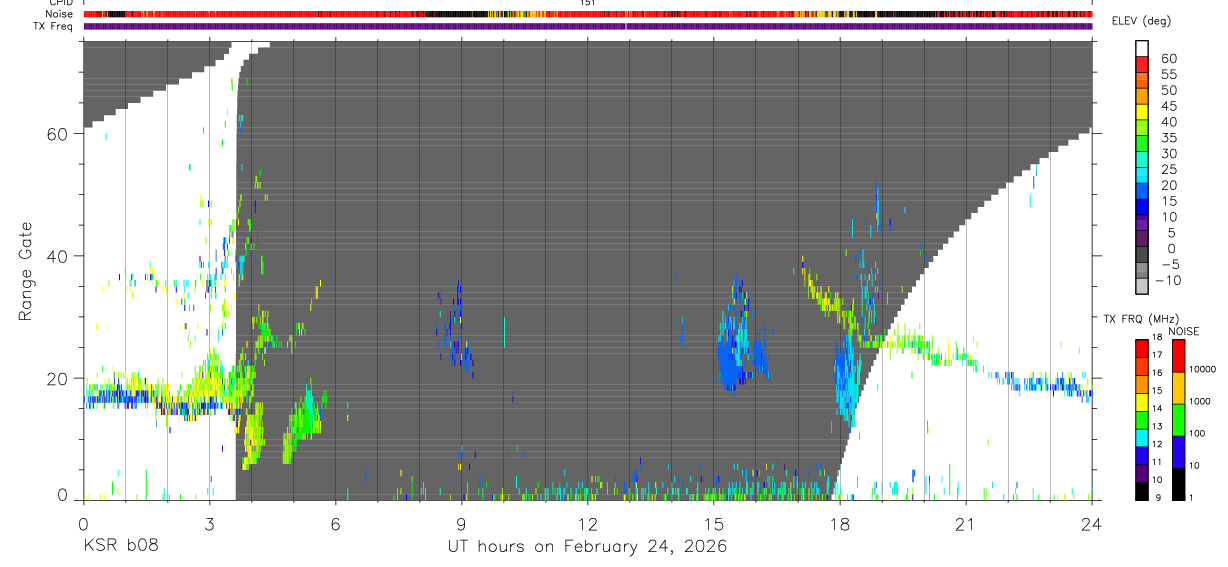Viewport: 1228px width, 567px height.
Task: Click the "1000" value in the NOISE legend
Action: tap(1201, 401)
